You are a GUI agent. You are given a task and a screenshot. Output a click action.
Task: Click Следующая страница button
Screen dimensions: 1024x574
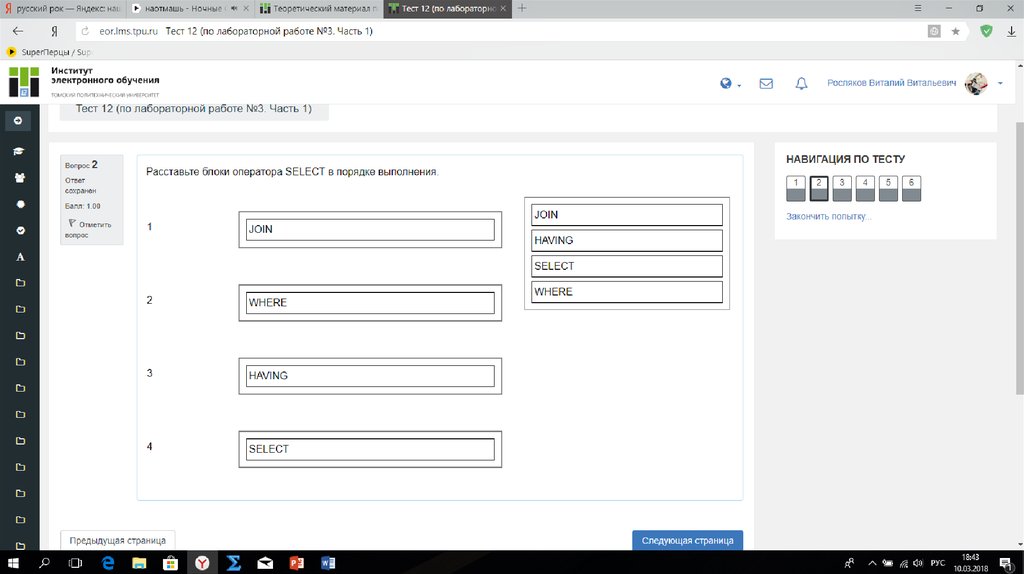pyautogui.click(x=687, y=540)
